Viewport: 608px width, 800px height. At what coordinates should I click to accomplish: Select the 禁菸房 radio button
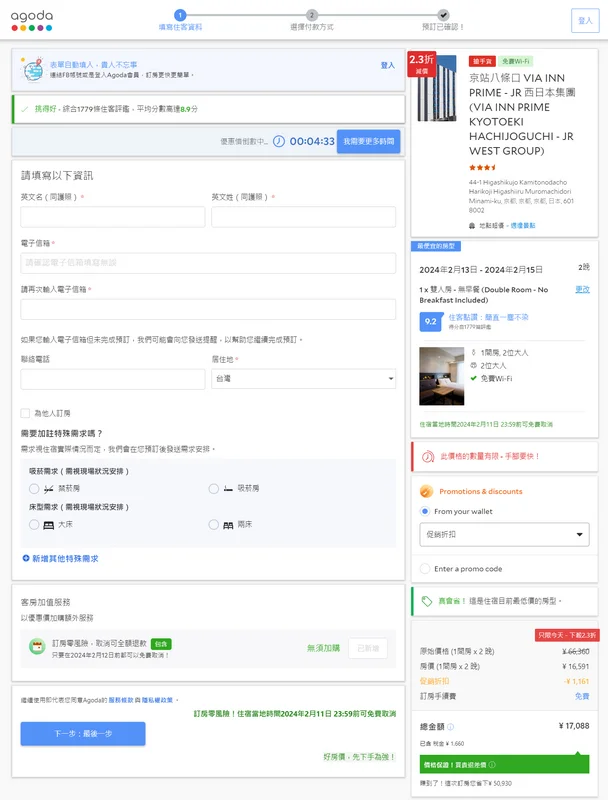coord(34,489)
